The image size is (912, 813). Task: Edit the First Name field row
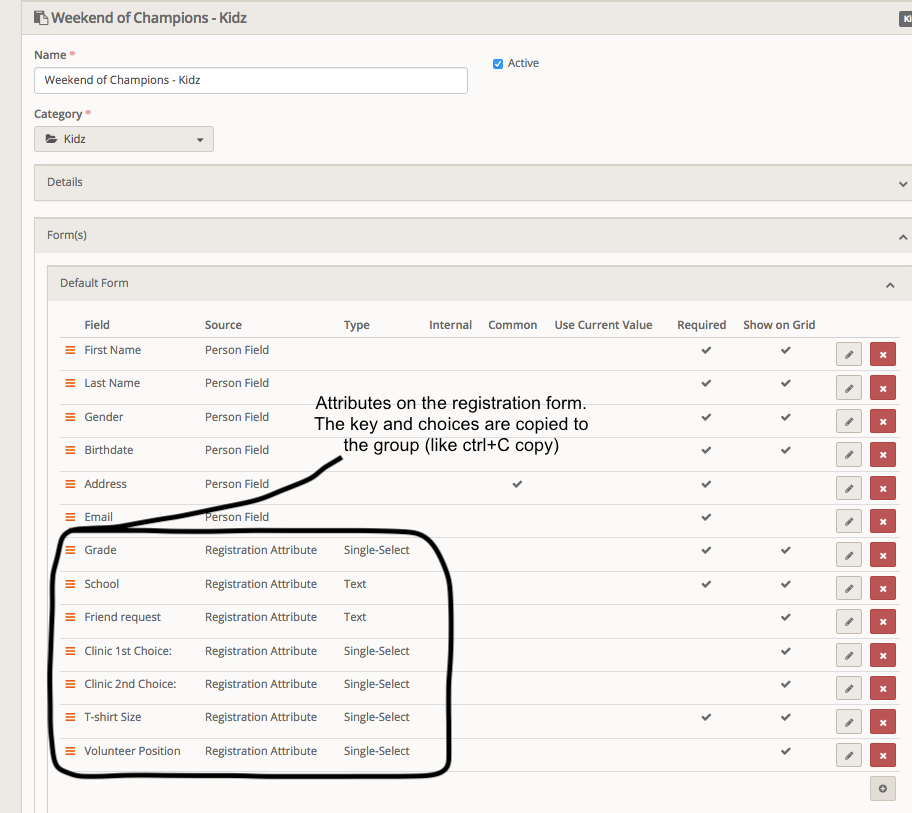coord(848,354)
